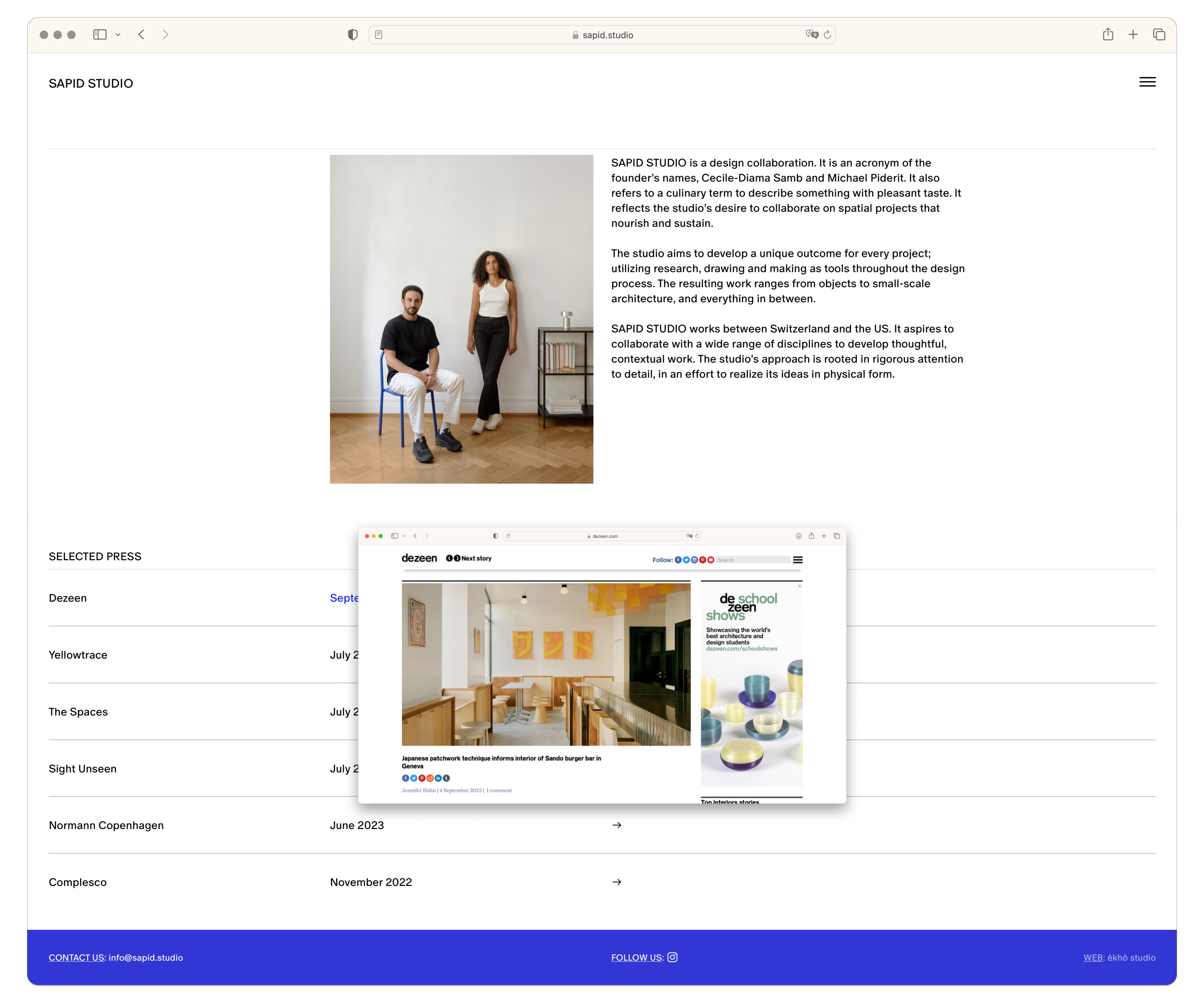Click the Share icon in Safari toolbar

coord(1108,34)
